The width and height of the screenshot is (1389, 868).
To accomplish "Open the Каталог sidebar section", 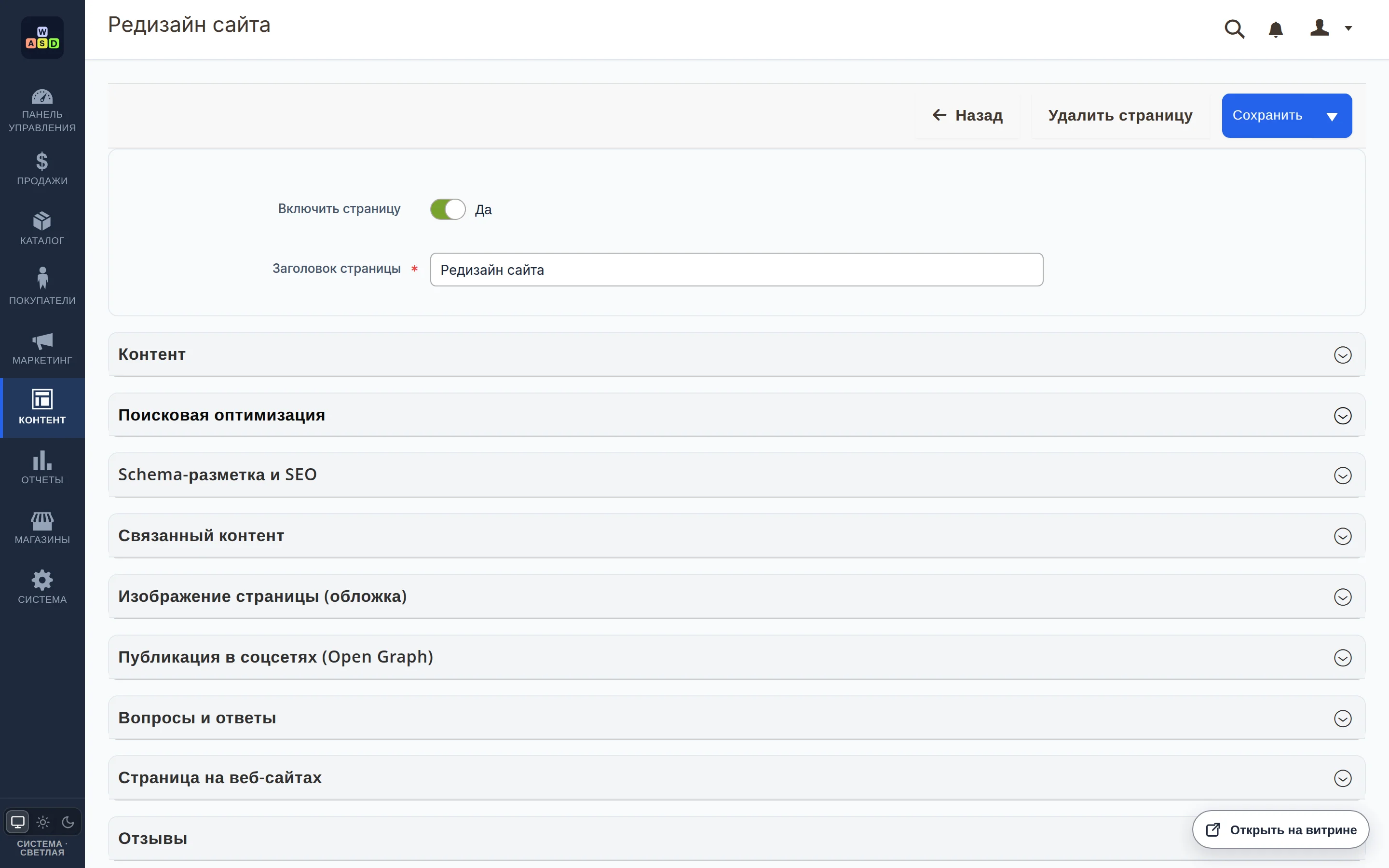I will (42, 229).
